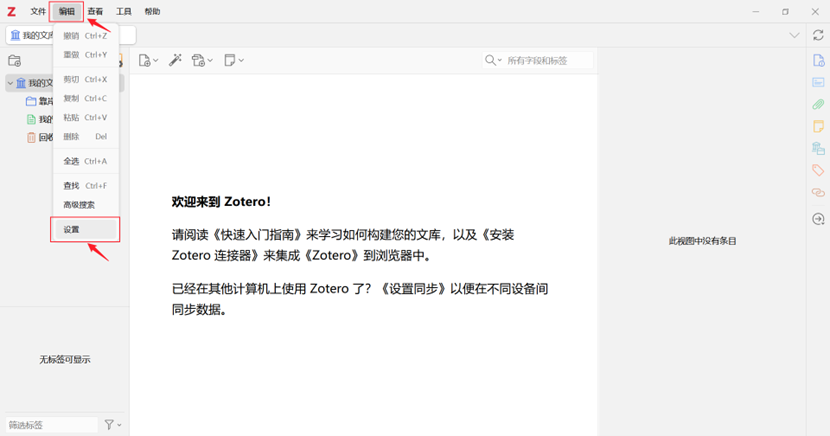The image size is (830, 436).
Task: Close the open 编辑 menu
Action: [67, 12]
